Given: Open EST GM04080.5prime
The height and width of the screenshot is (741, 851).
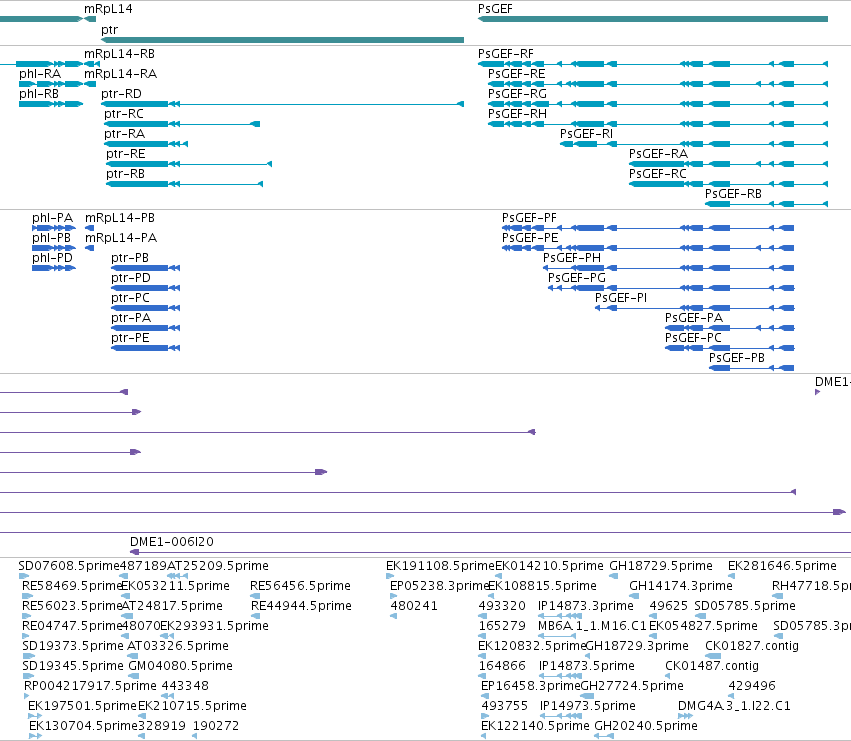Looking at the screenshot, I should tap(180, 666).
